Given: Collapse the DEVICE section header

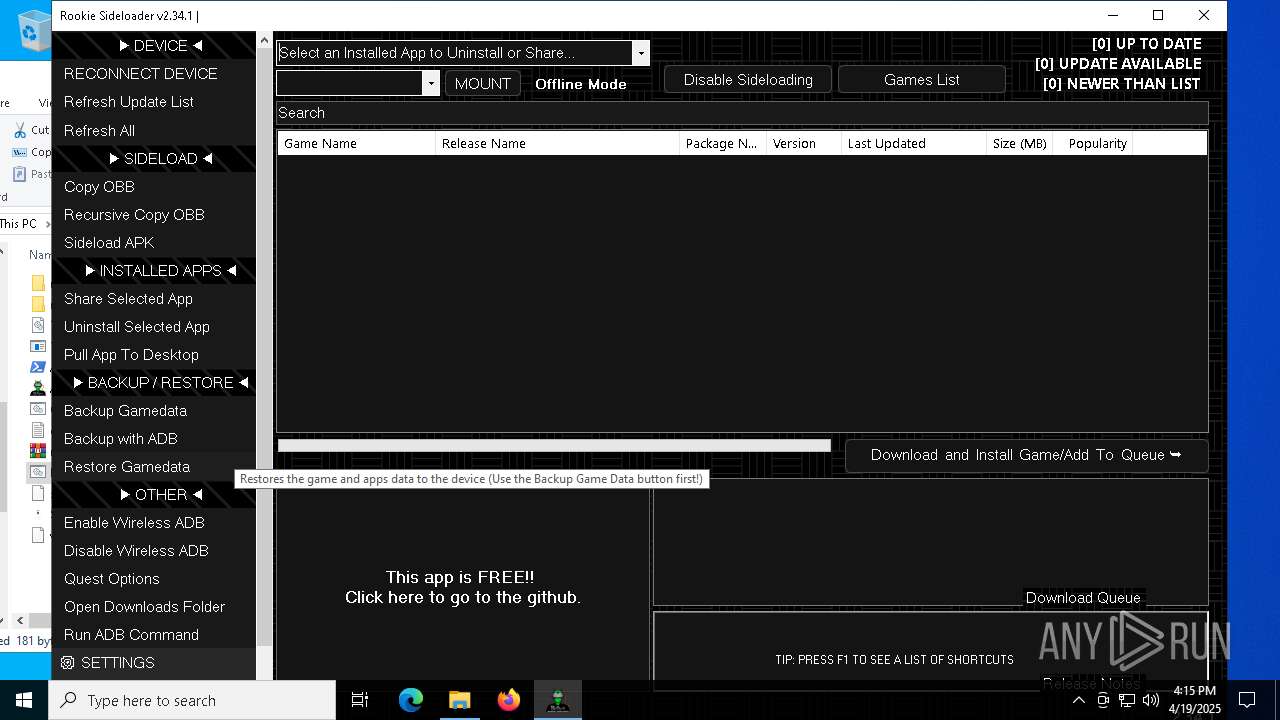Looking at the screenshot, I should click(154, 46).
